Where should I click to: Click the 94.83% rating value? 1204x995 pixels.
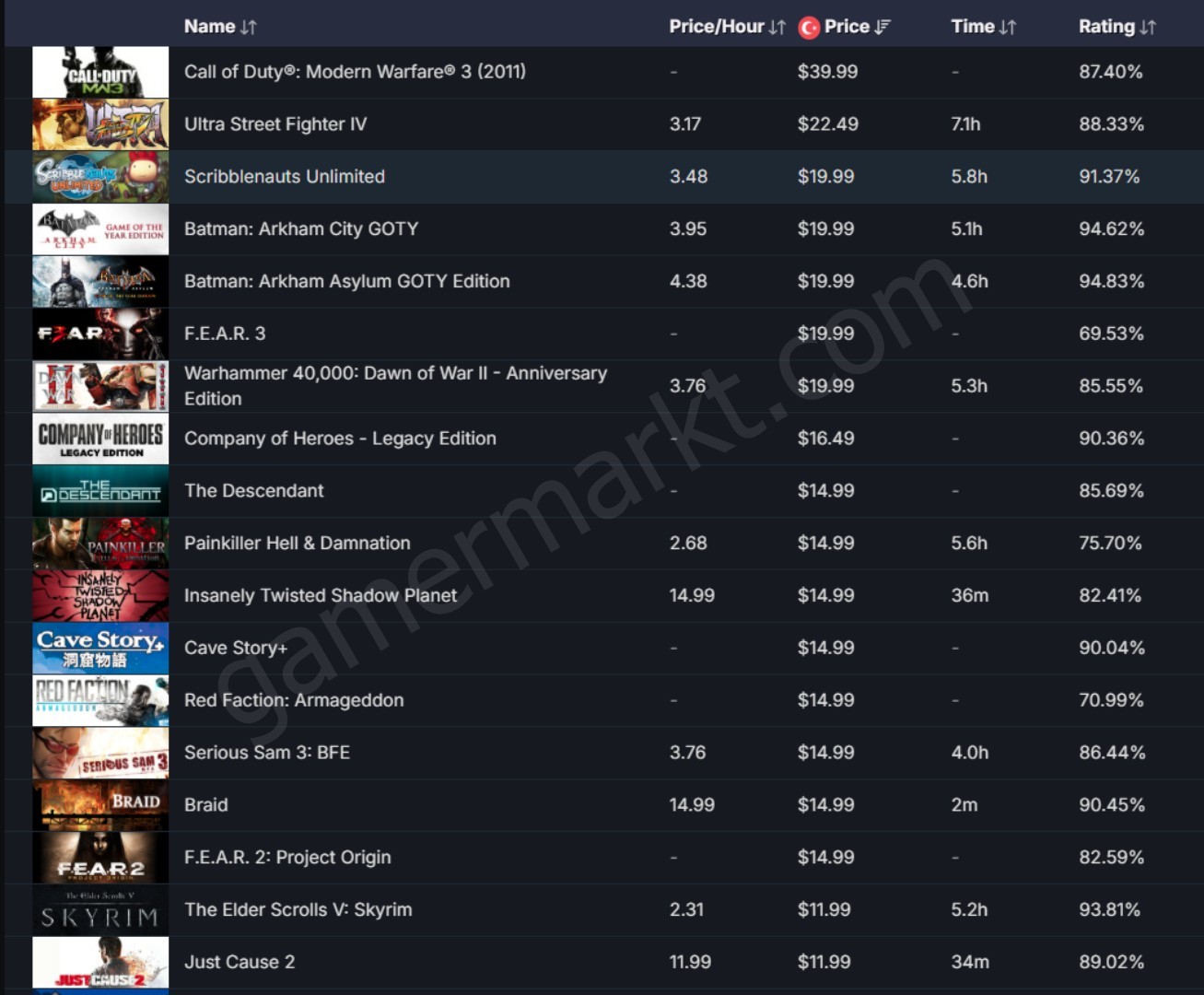(x=1112, y=282)
